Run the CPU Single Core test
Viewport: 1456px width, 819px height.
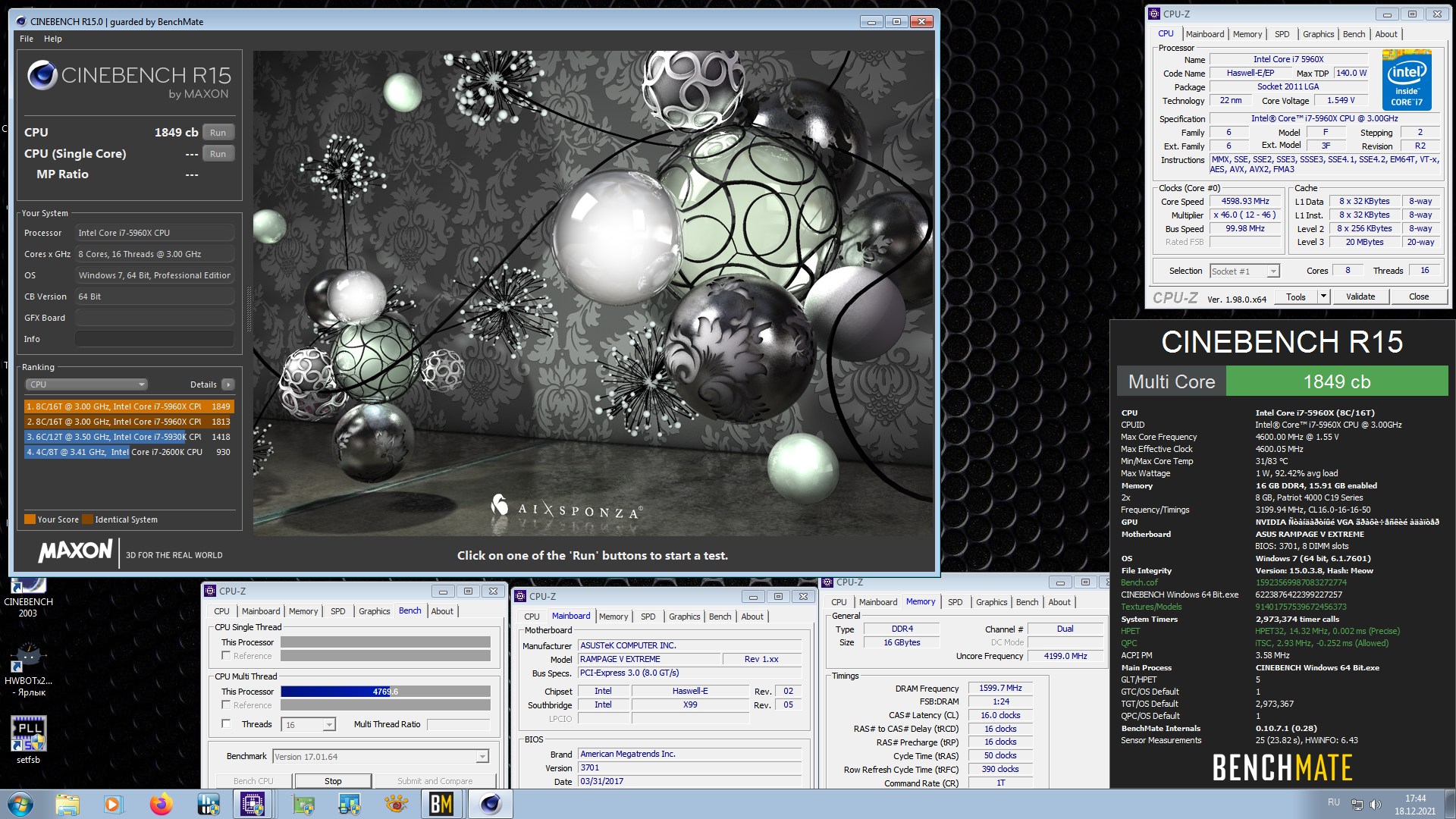click(218, 154)
